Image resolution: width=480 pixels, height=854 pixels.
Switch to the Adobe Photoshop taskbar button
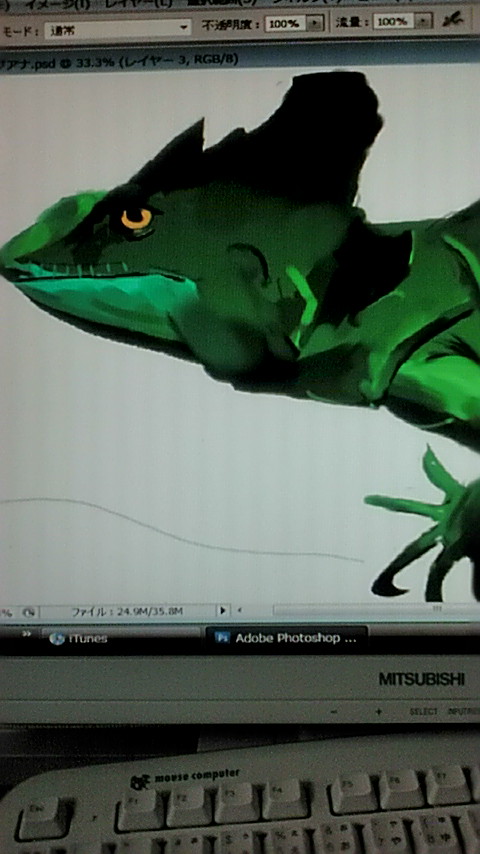point(286,638)
